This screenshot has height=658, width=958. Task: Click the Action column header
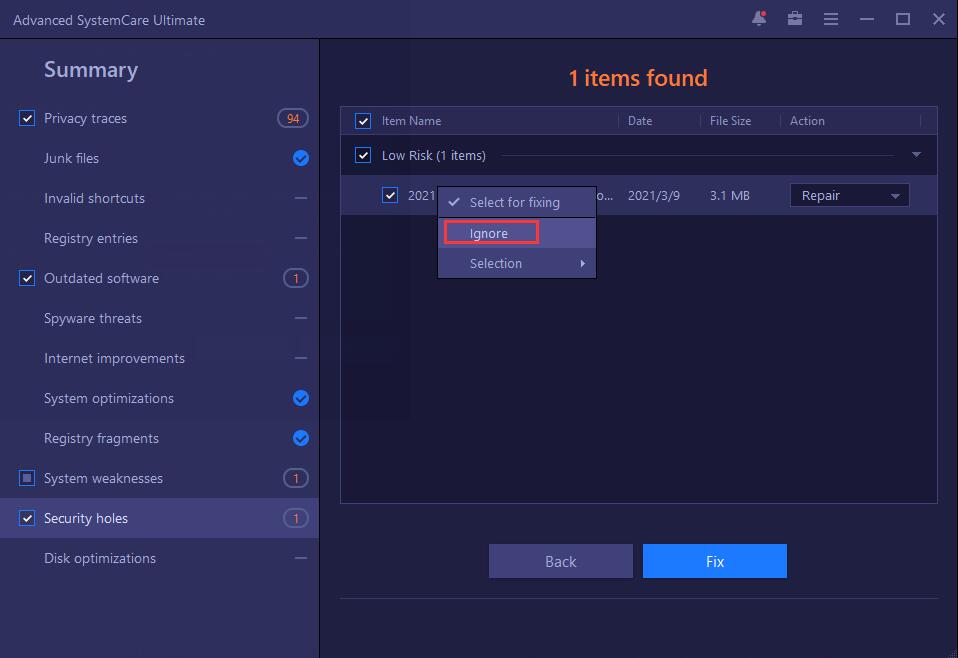point(807,121)
